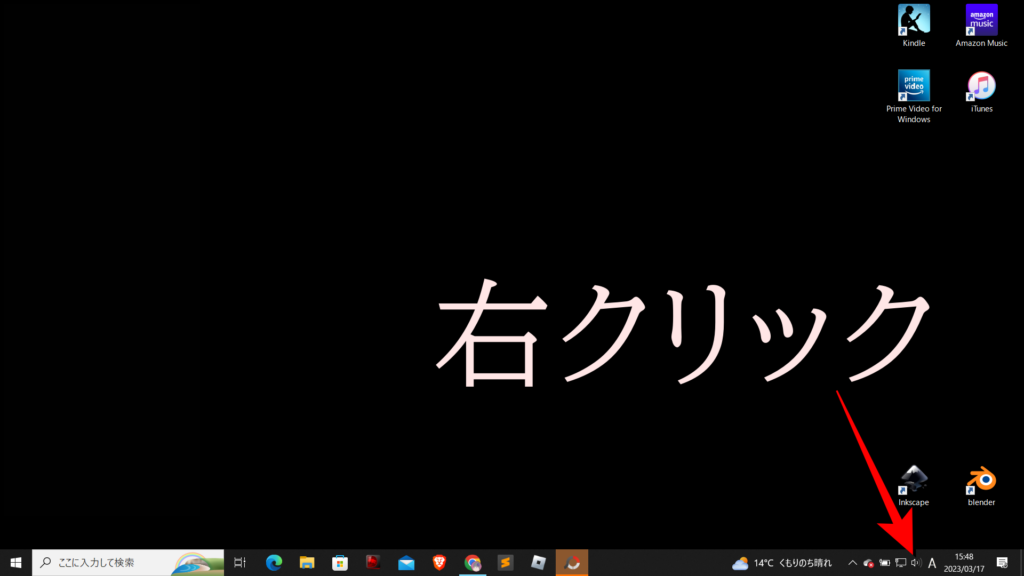Select the iTunes desktop icon
The height and width of the screenshot is (576, 1024).
coord(981,87)
